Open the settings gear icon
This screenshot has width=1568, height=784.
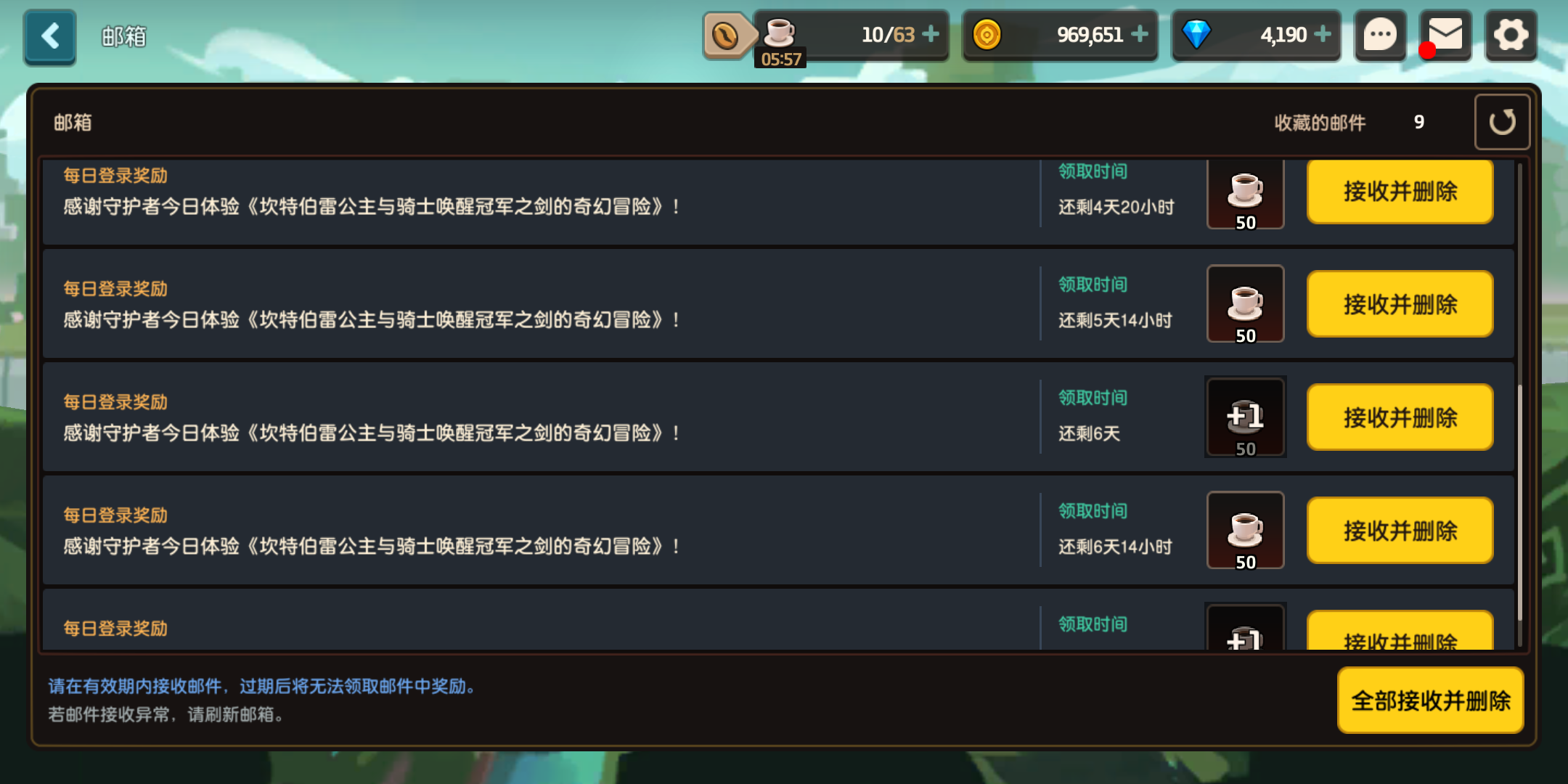pos(1511,35)
